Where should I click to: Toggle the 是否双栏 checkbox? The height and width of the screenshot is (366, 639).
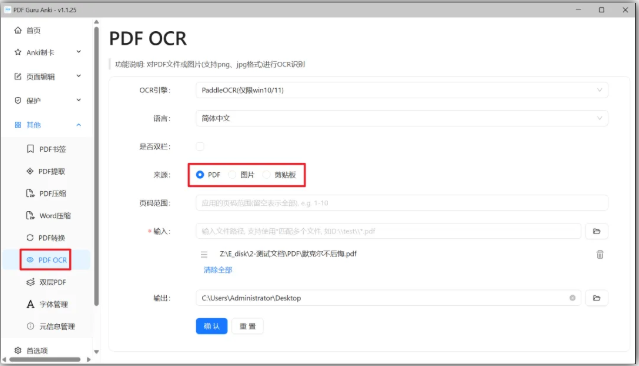point(200,146)
